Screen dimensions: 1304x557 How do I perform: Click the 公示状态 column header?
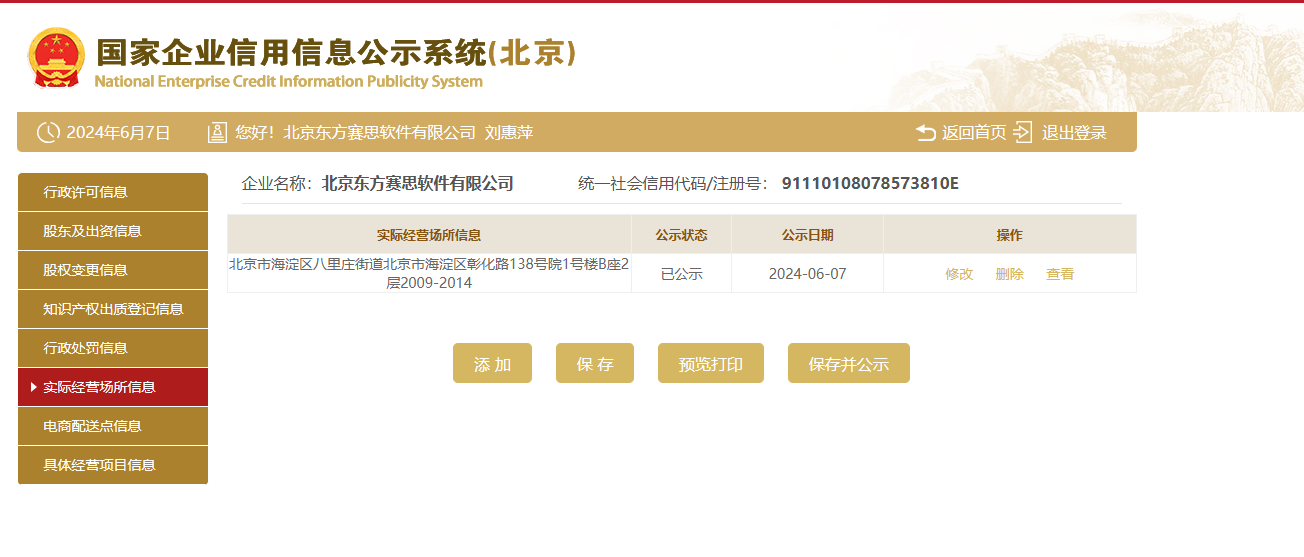(x=681, y=235)
